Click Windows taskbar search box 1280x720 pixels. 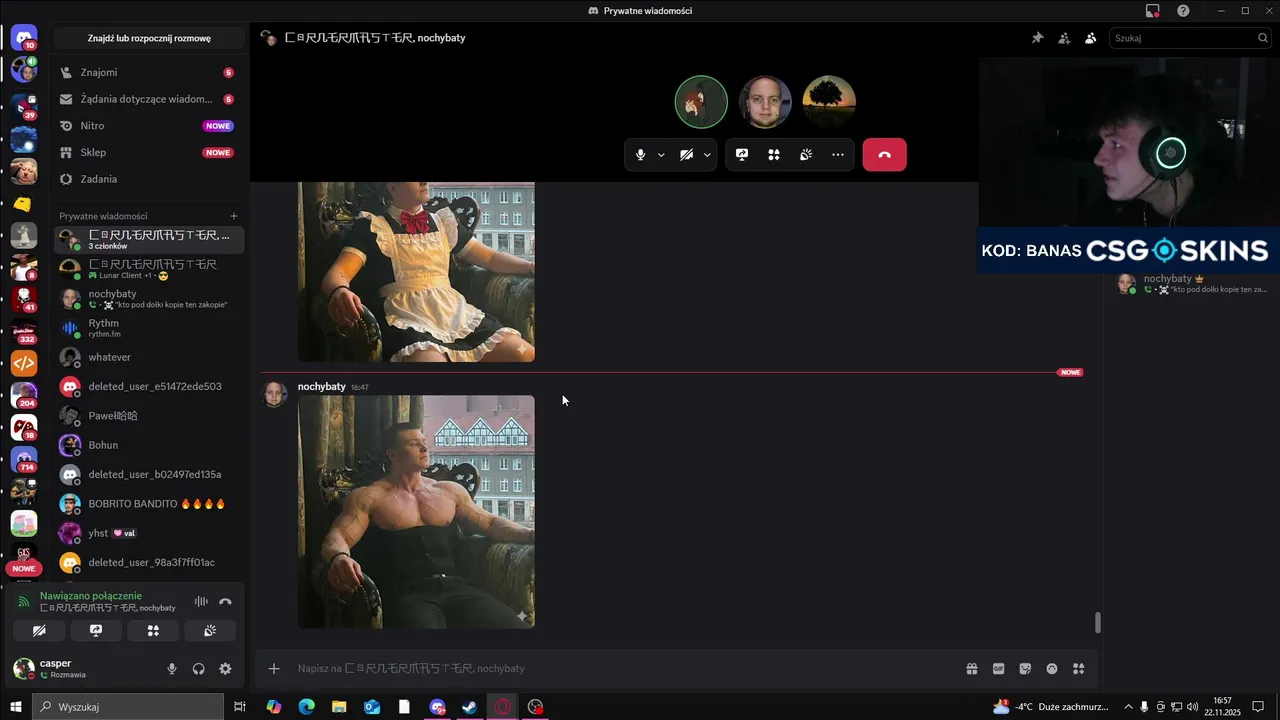[x=128, y=707]
